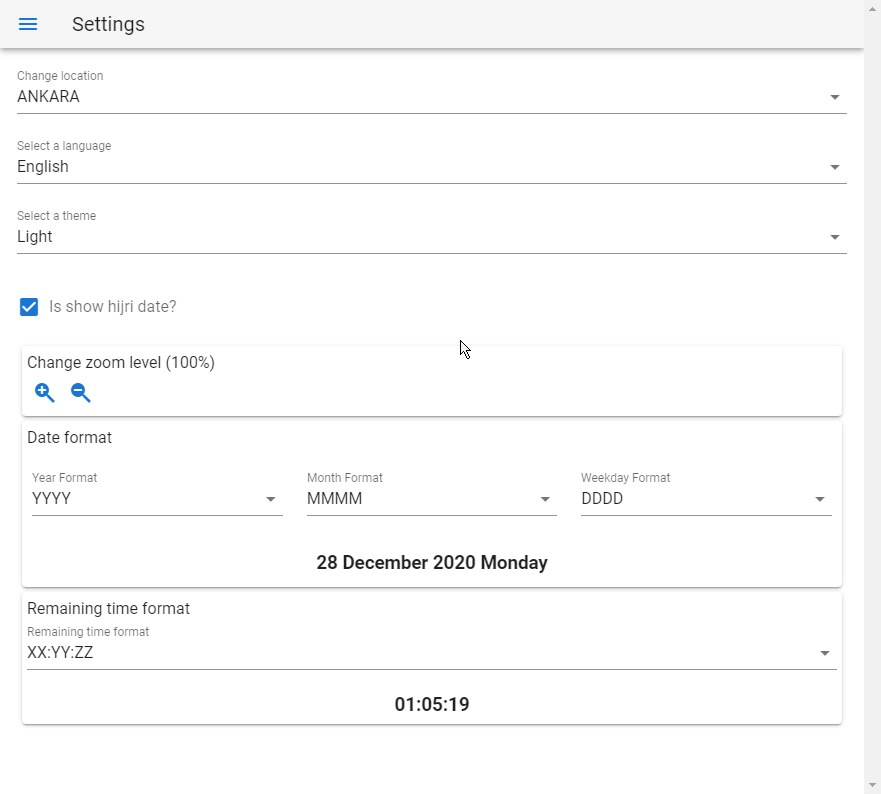Expand the Month Format selector
Screen dimensions: 881x794
click(x=425, y=499)
